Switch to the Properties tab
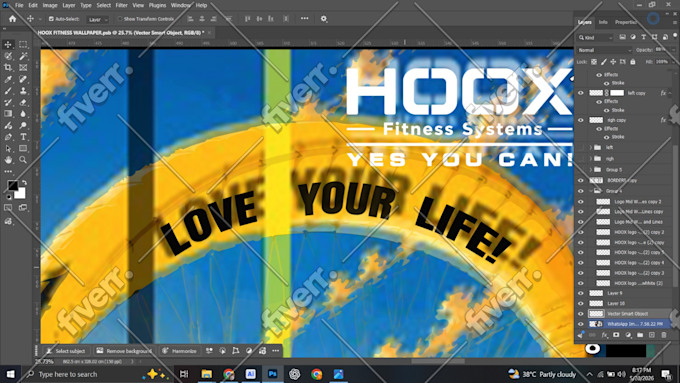 pyautogui.click(x=626, y=22)
